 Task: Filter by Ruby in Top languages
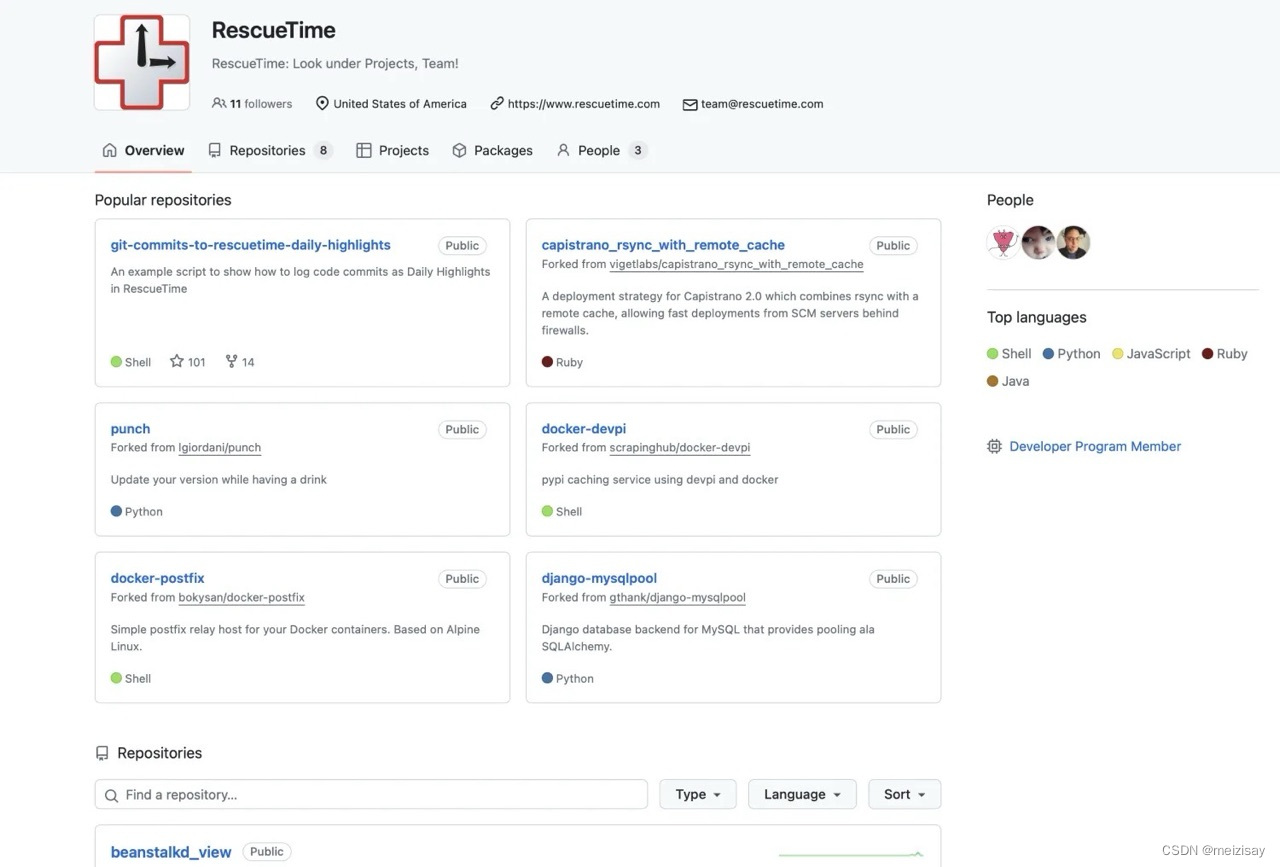click(x=1225, y=353)
